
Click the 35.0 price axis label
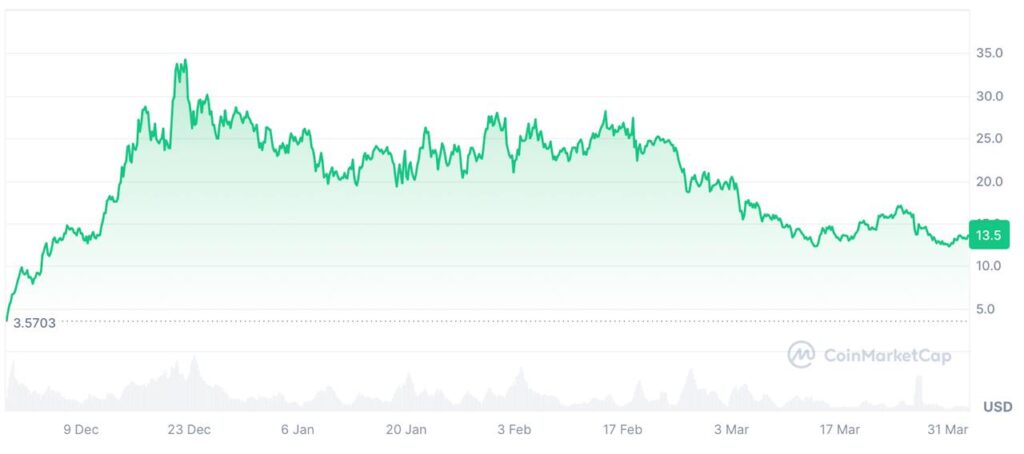coord(991,53)
